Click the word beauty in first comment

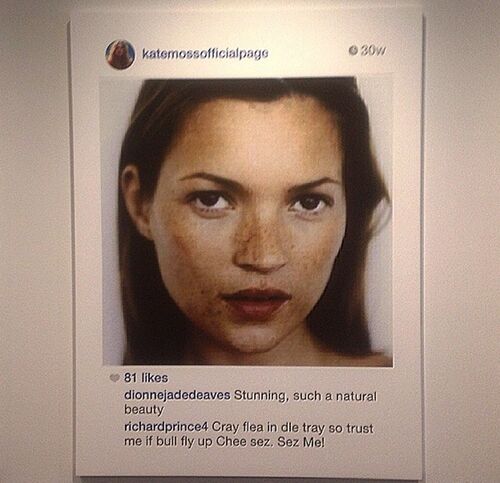[144, 410]
